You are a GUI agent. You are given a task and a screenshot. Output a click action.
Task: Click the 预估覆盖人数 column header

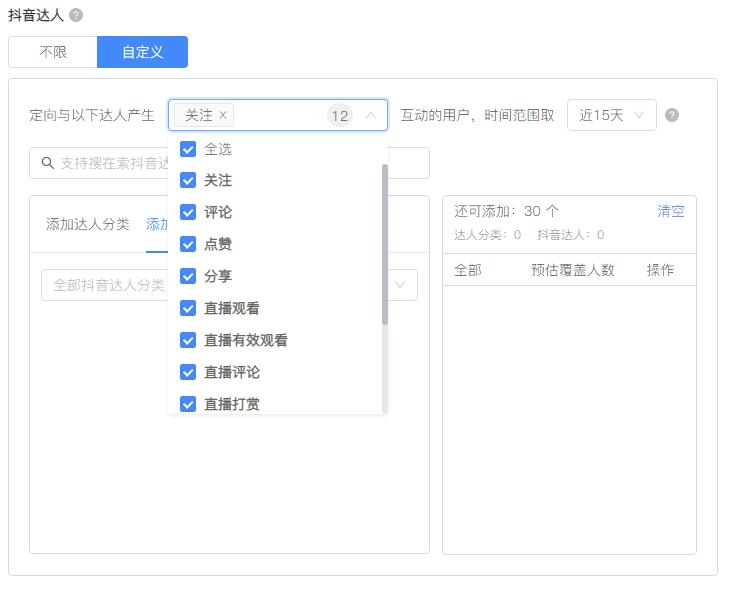tap(573, 270)
